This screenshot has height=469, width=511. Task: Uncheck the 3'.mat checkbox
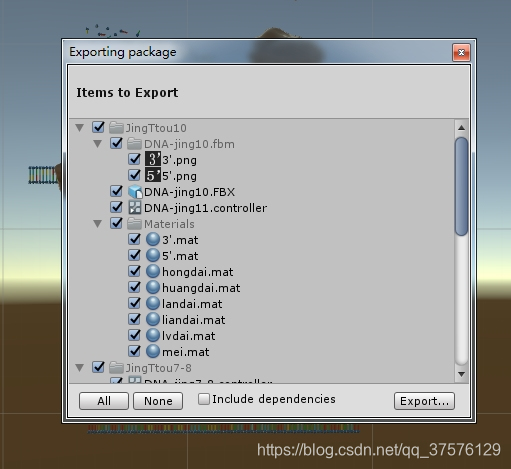coord(134,239)
